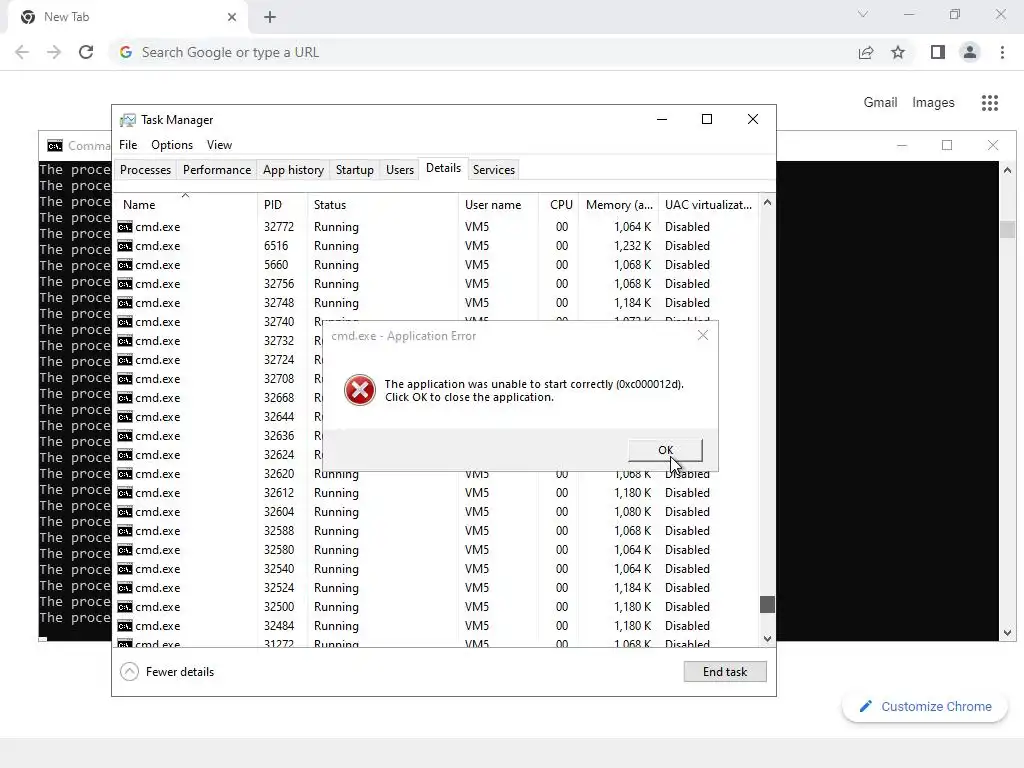Sort by the User name column header
Screen dimensions: 1024x768
click(x=498, y=204)
